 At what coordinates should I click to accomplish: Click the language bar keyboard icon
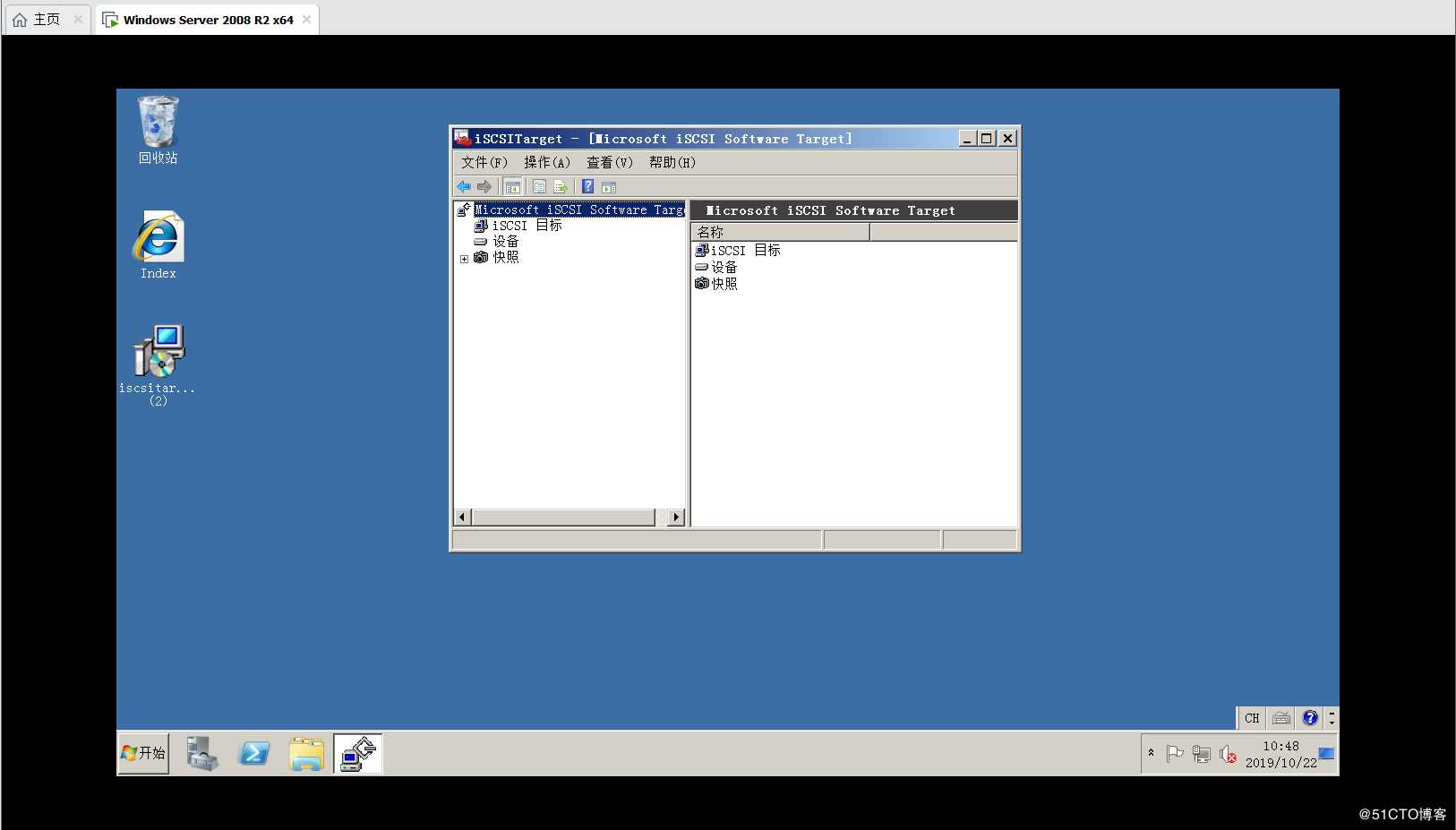click(x=1281, y=718)
